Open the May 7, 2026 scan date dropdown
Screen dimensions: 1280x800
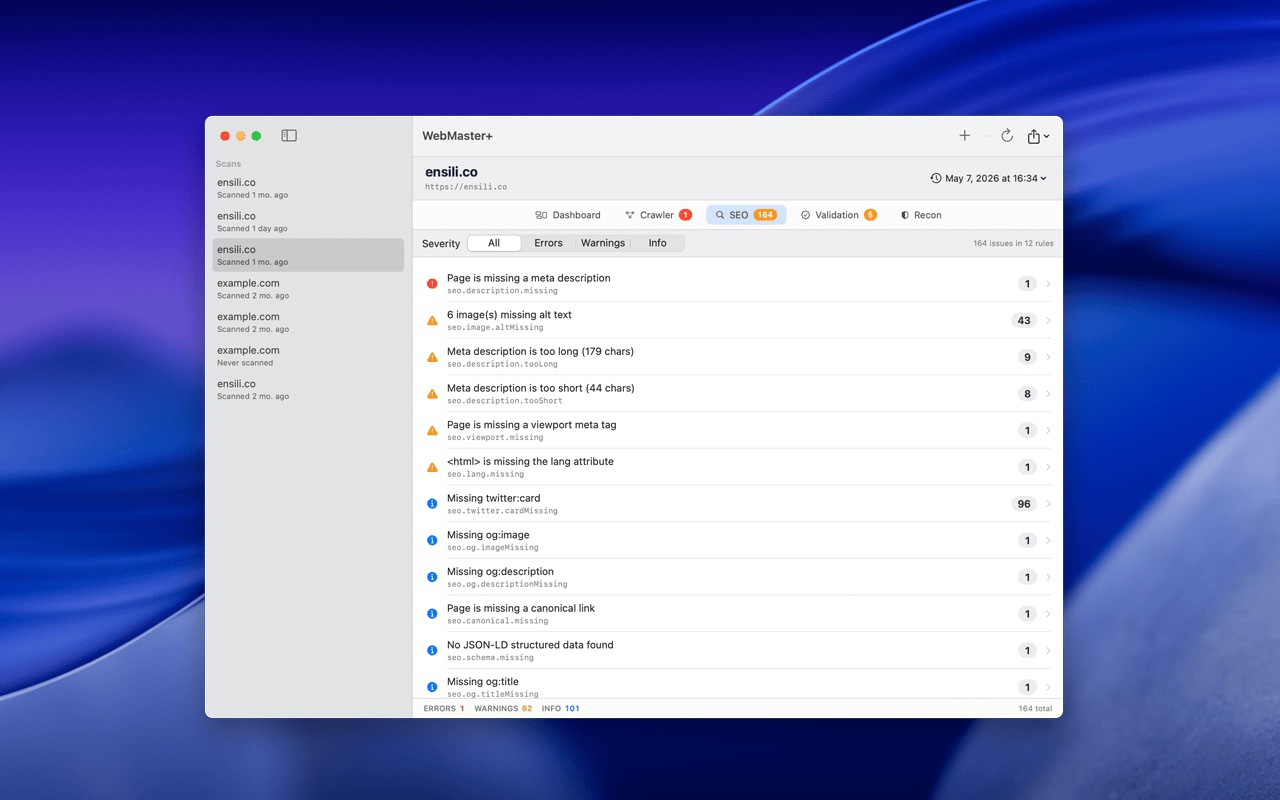[988, 178]
